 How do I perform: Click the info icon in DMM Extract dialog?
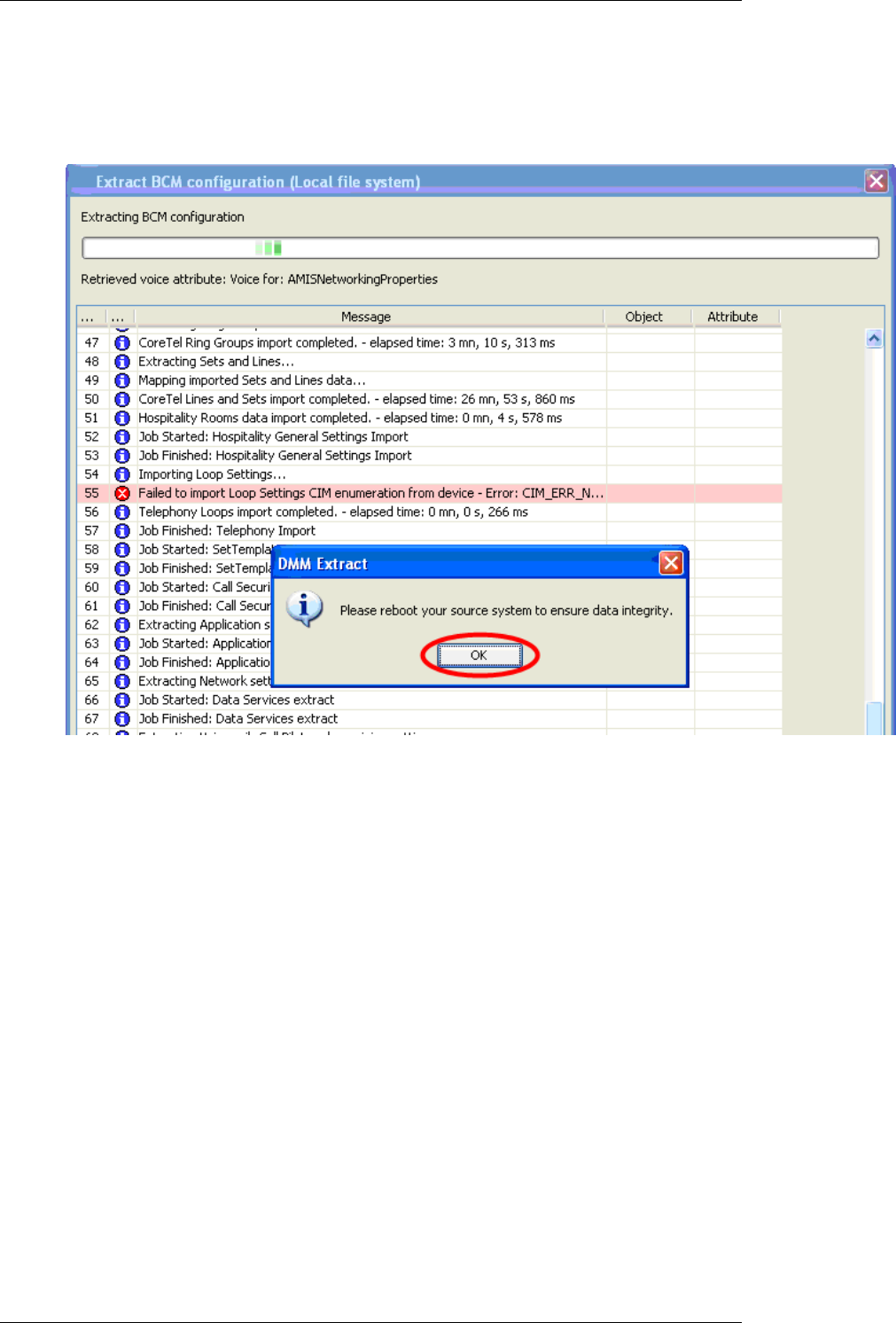click(304, 609)
